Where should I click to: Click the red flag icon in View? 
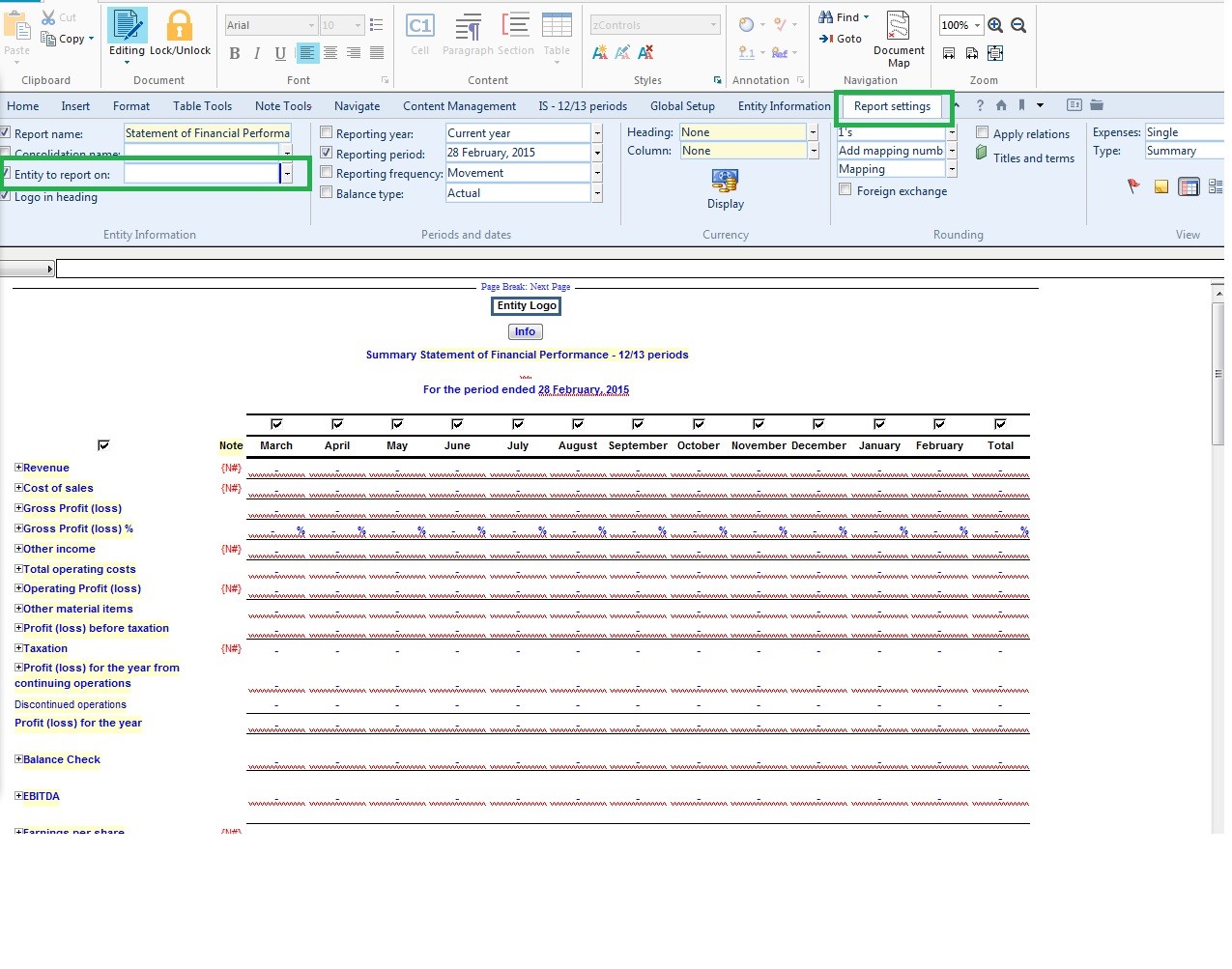tap(1133, 186)
